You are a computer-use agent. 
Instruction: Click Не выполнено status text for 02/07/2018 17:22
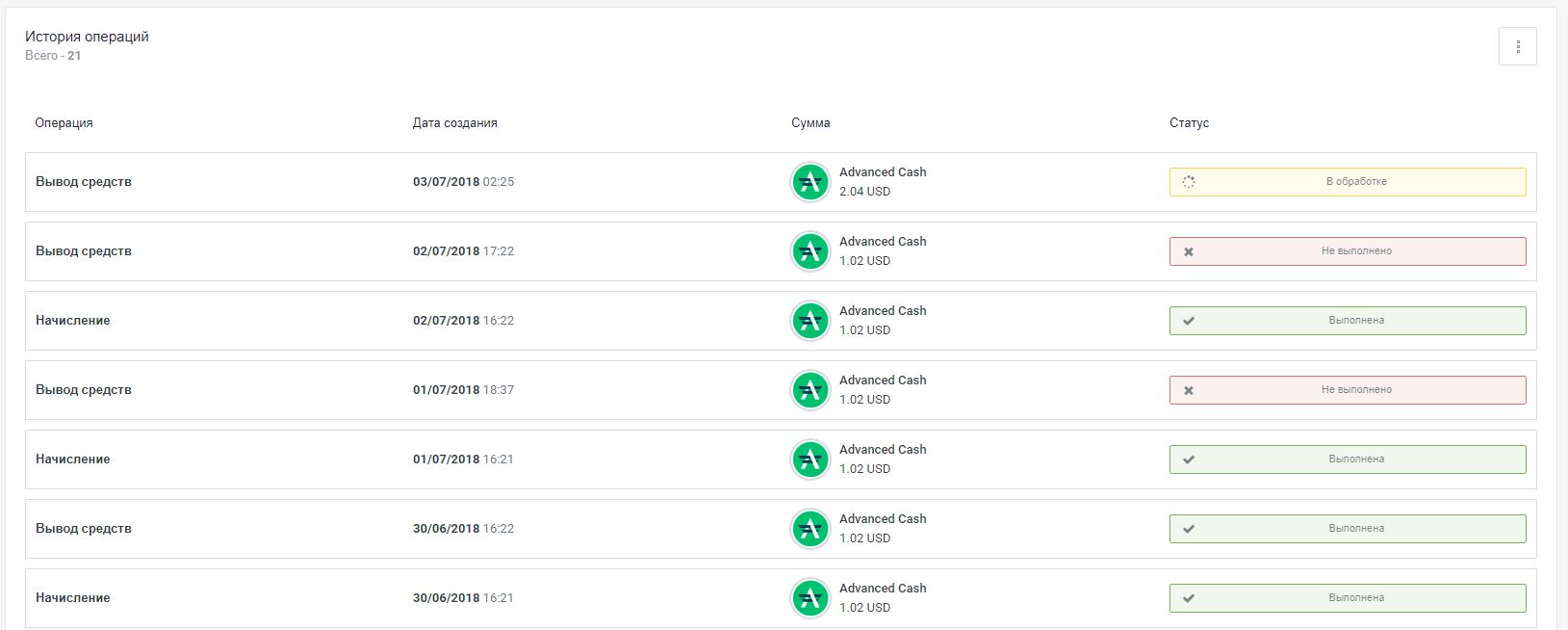[1356, 250]
